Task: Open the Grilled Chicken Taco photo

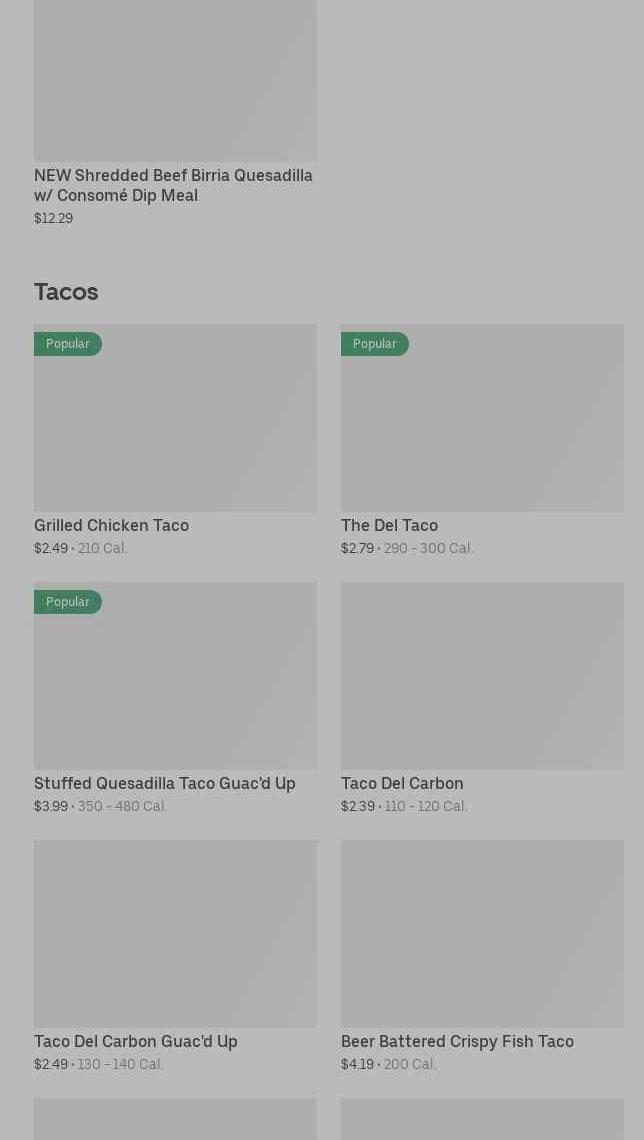Action: 175,430
